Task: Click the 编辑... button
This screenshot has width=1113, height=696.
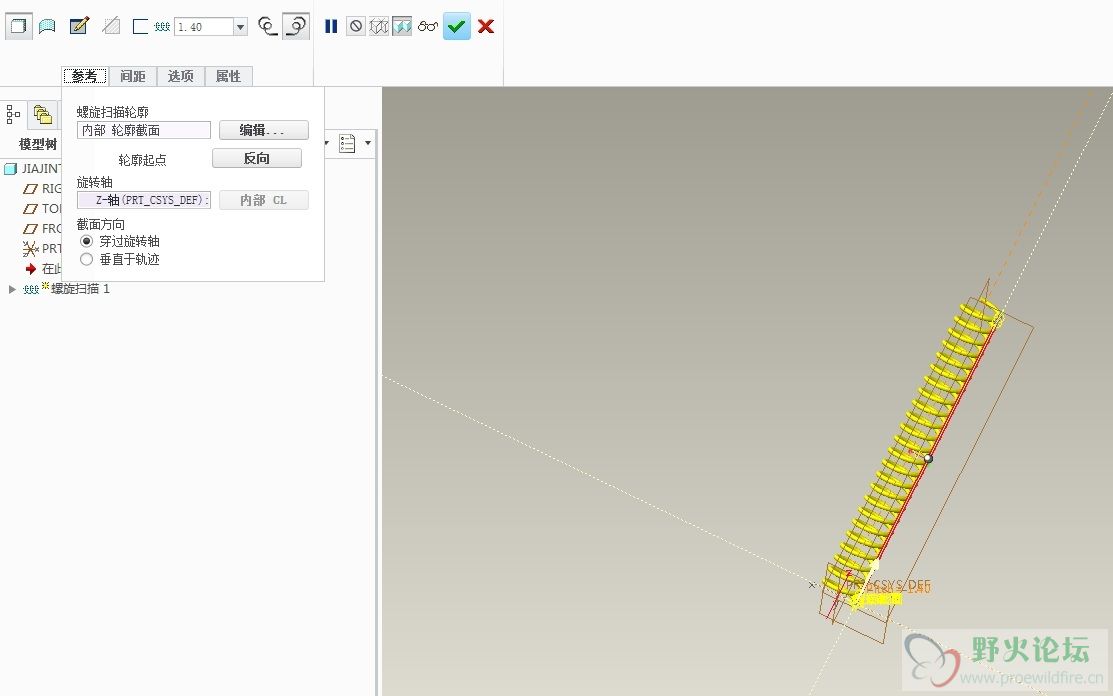Action: [263, 130]
